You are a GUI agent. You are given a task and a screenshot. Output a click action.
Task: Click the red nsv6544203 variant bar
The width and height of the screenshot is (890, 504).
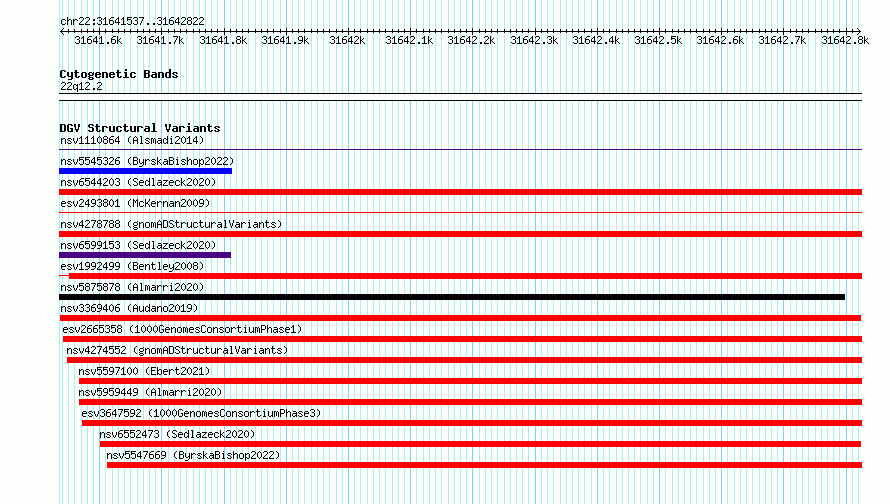click(x=460, y=192)
